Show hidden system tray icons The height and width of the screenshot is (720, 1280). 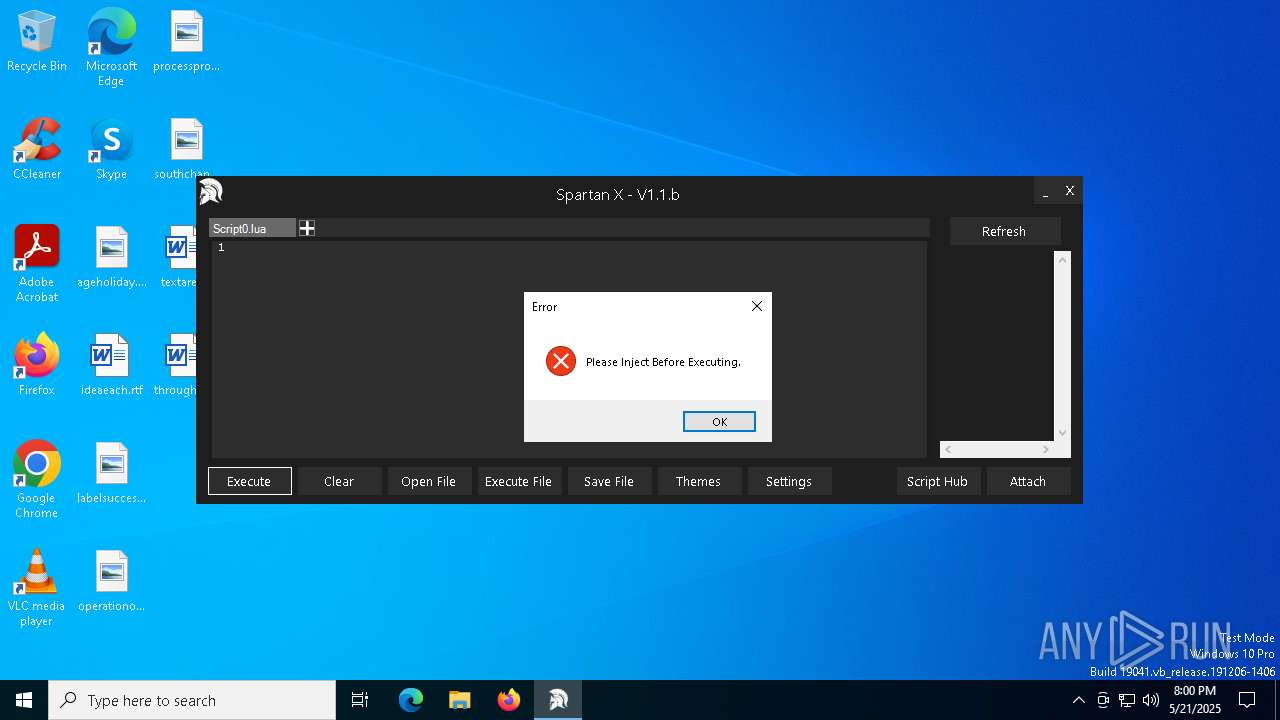point(1078,700)
